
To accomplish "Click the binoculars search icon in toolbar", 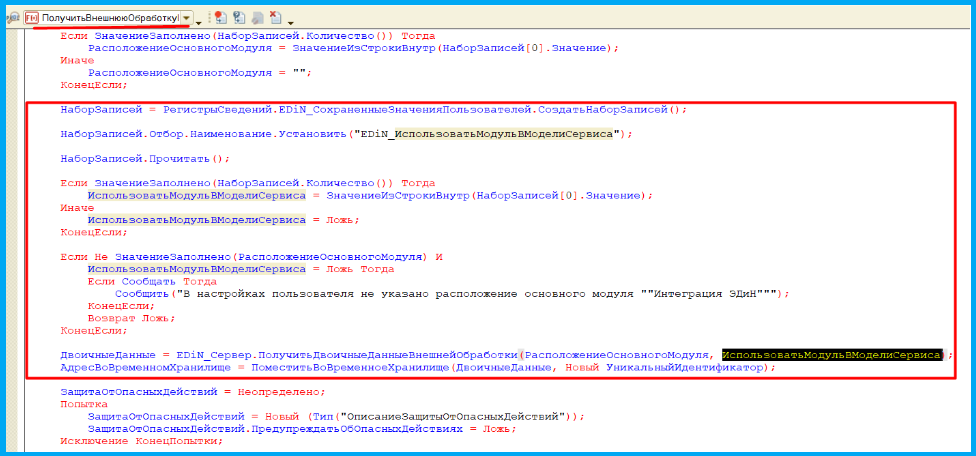I will click(13, 18).
